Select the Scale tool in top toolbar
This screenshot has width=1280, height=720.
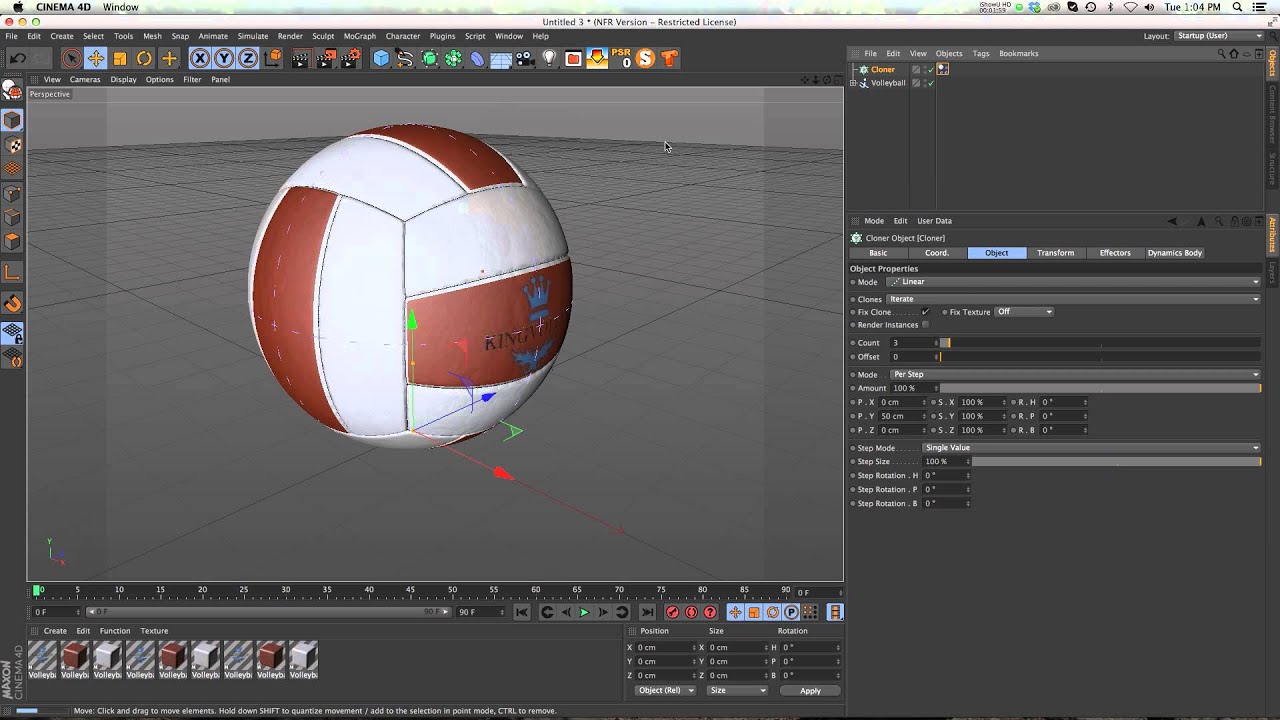coord(120,59)
